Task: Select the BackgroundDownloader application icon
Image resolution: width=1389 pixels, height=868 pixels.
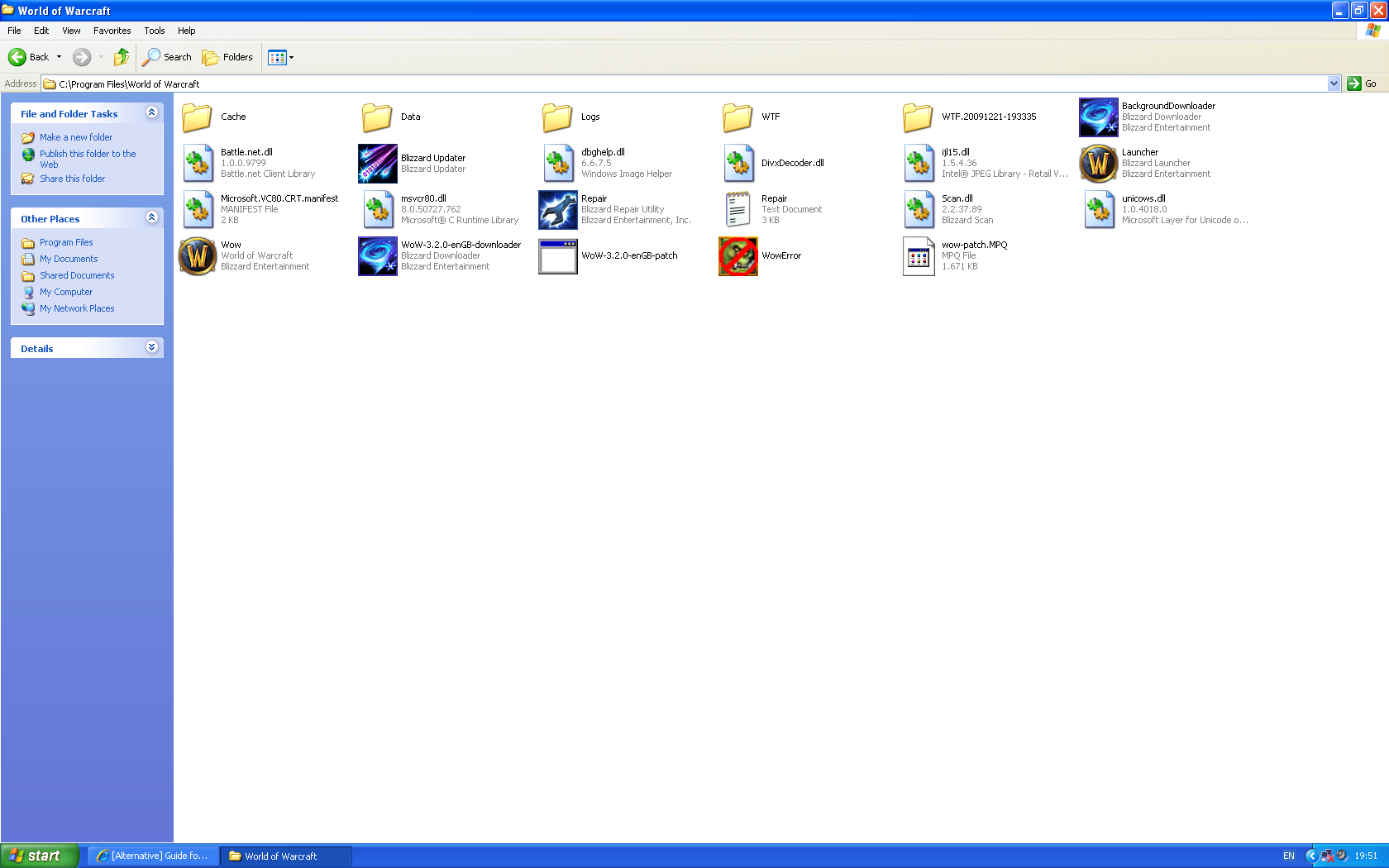Action: [x=1099, y=117]
